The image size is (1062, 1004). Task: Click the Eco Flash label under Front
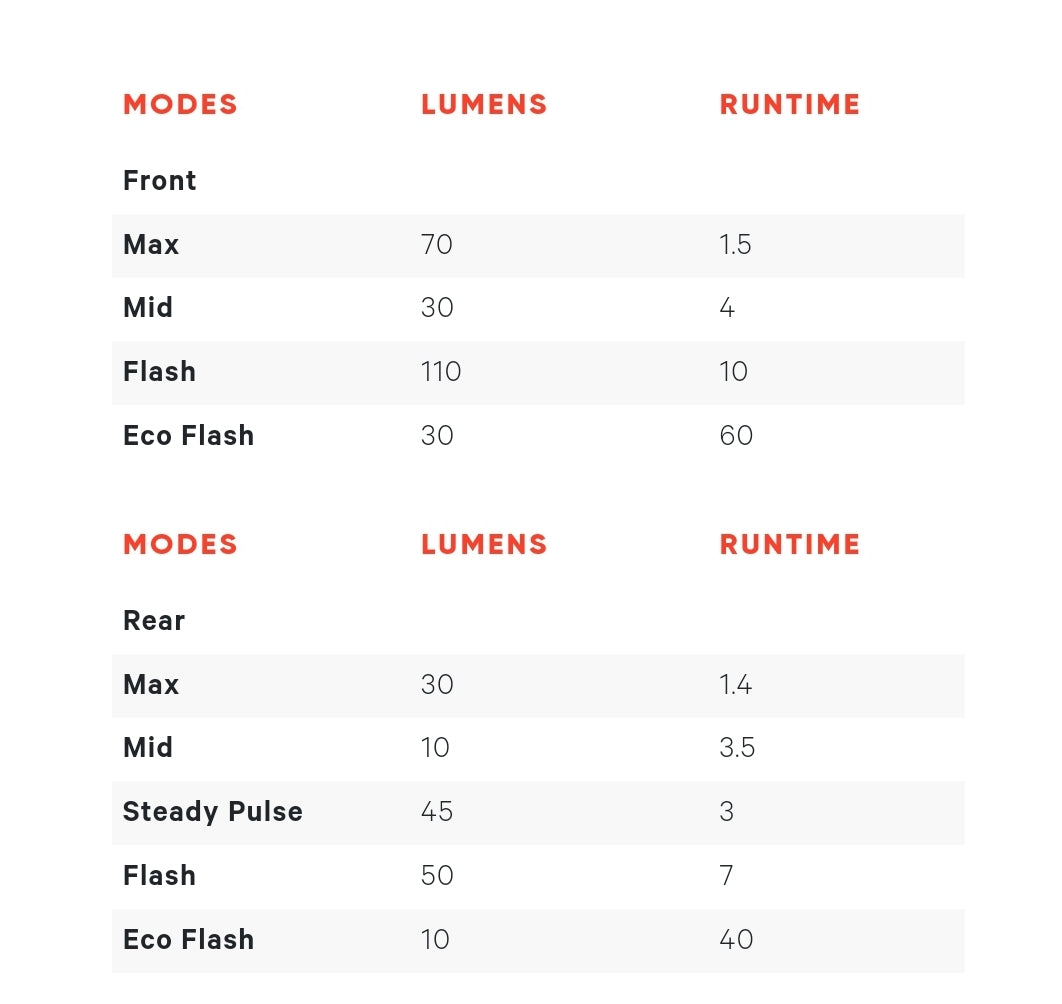pos(188,436)
